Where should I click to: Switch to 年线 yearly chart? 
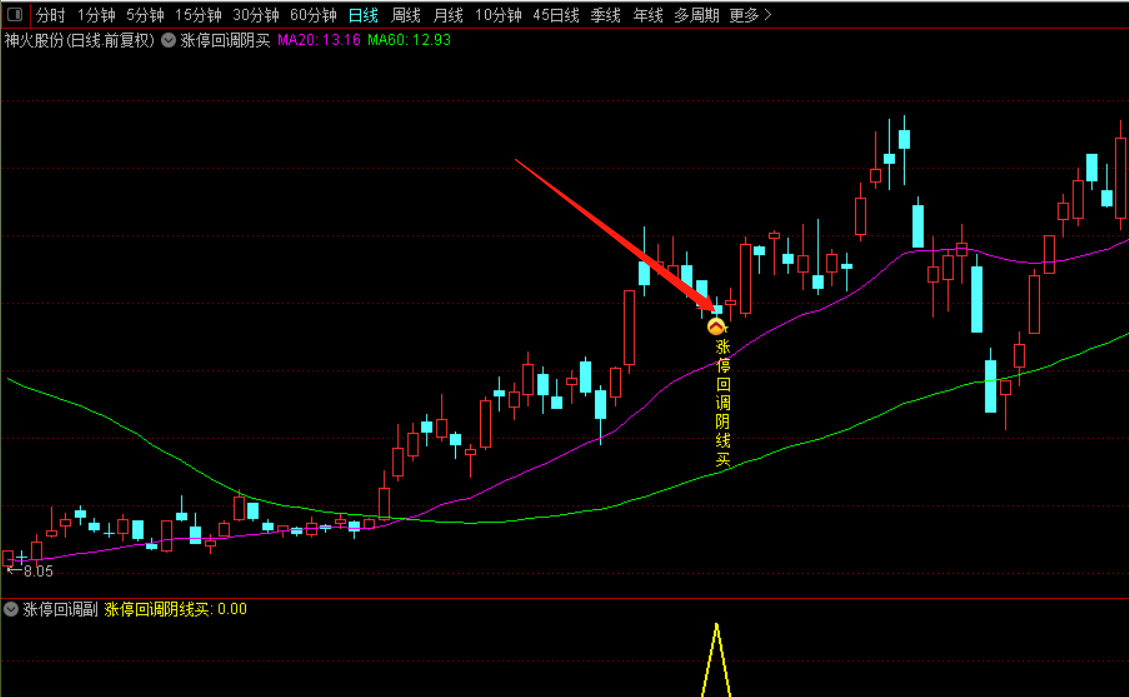[648, 15]
